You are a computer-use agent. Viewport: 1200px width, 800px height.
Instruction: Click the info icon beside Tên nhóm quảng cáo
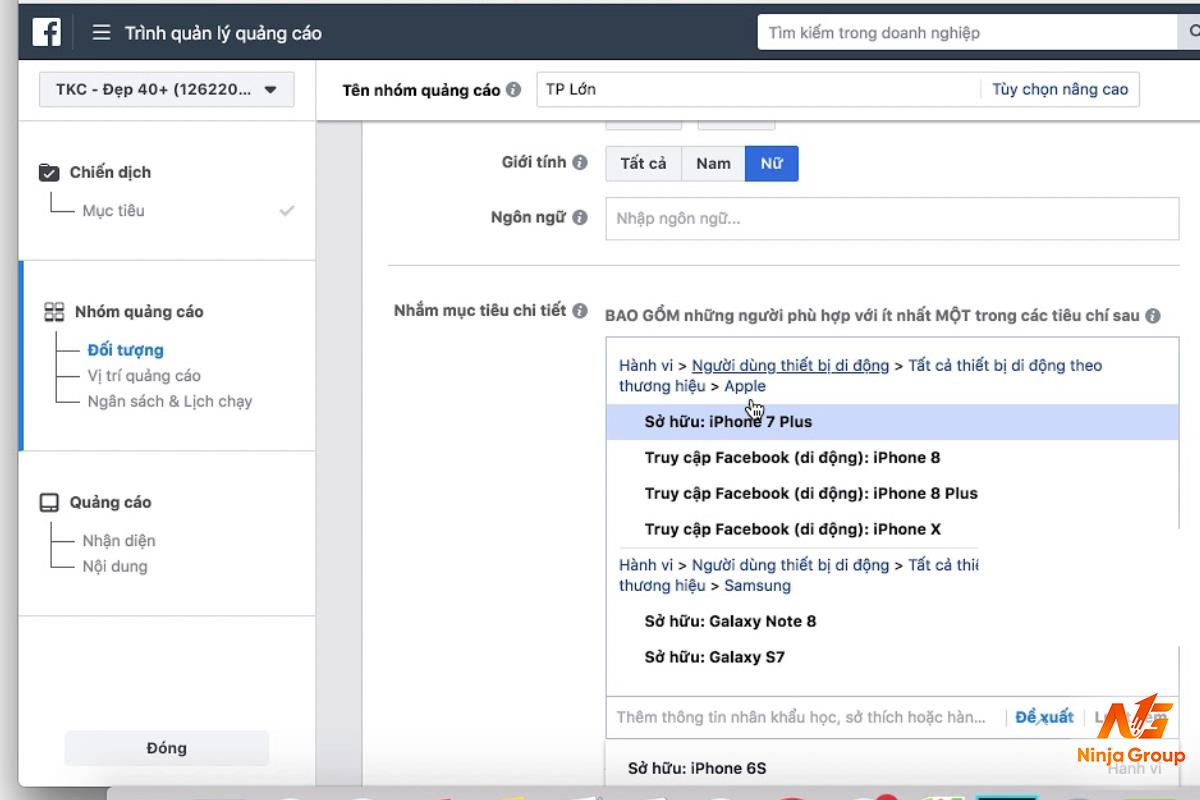(513, 89)
